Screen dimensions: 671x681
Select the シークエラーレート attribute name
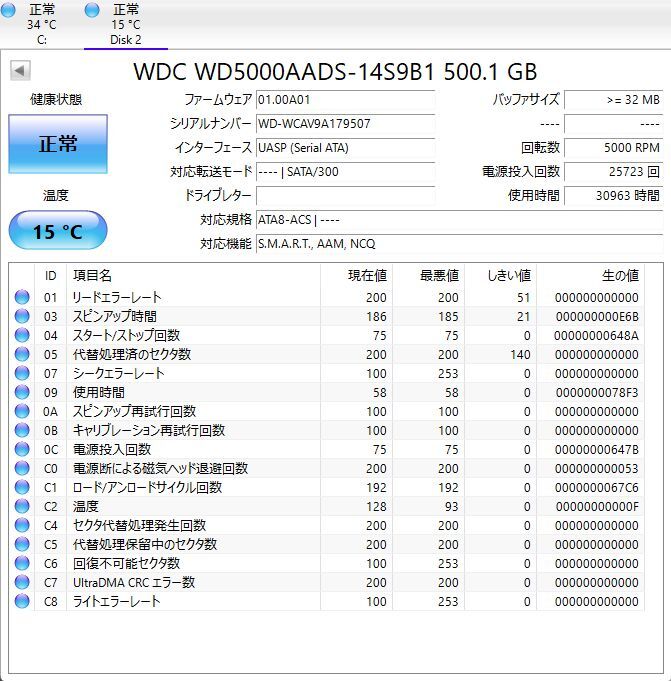coord(118,374)
